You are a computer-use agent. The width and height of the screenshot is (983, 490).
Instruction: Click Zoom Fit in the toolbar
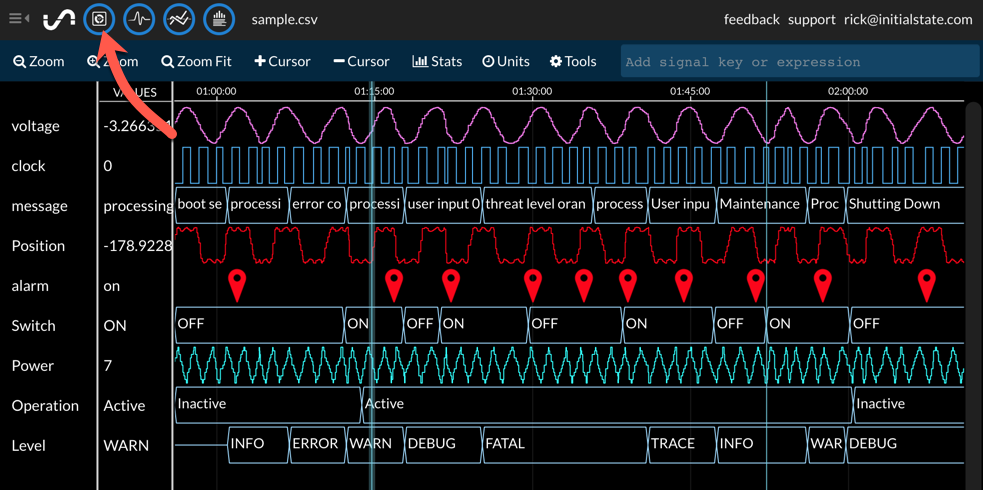(196, 62)
